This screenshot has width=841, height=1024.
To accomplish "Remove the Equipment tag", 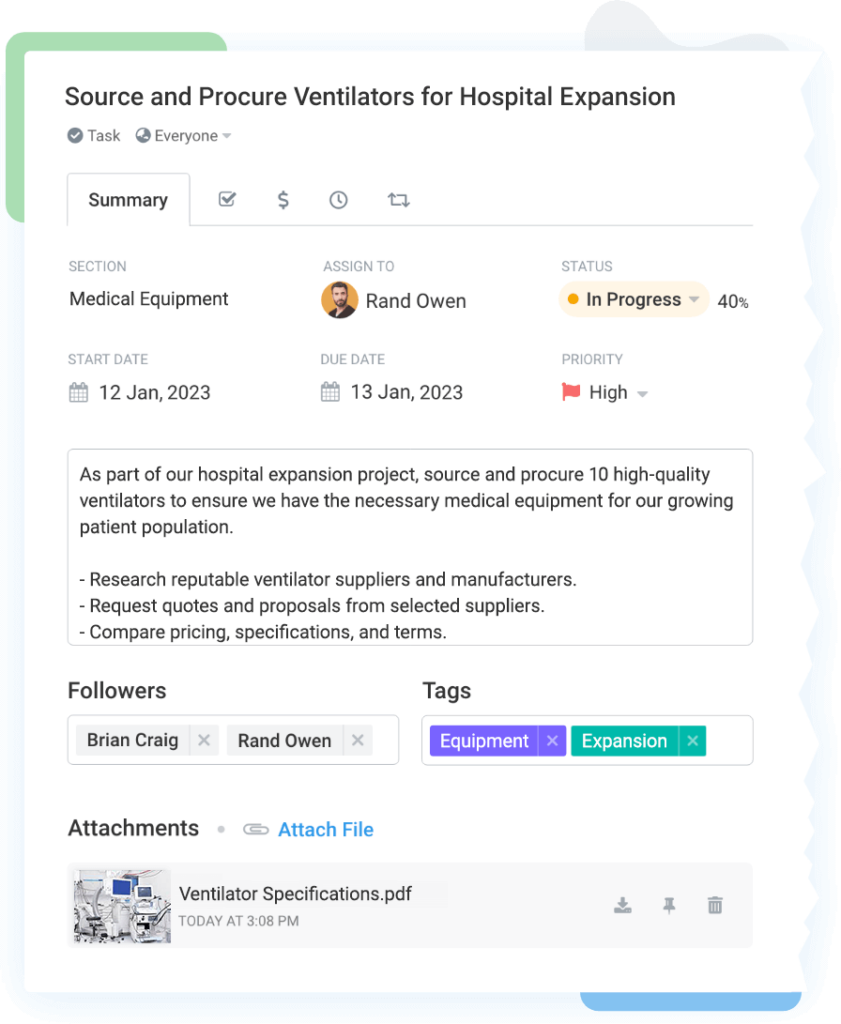I will (x=552, y=741).
